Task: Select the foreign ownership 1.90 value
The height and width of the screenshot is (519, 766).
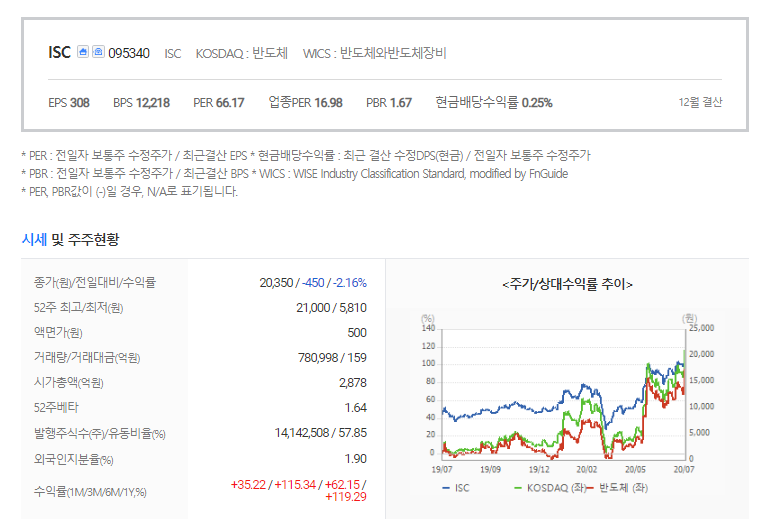Action: 356,459
